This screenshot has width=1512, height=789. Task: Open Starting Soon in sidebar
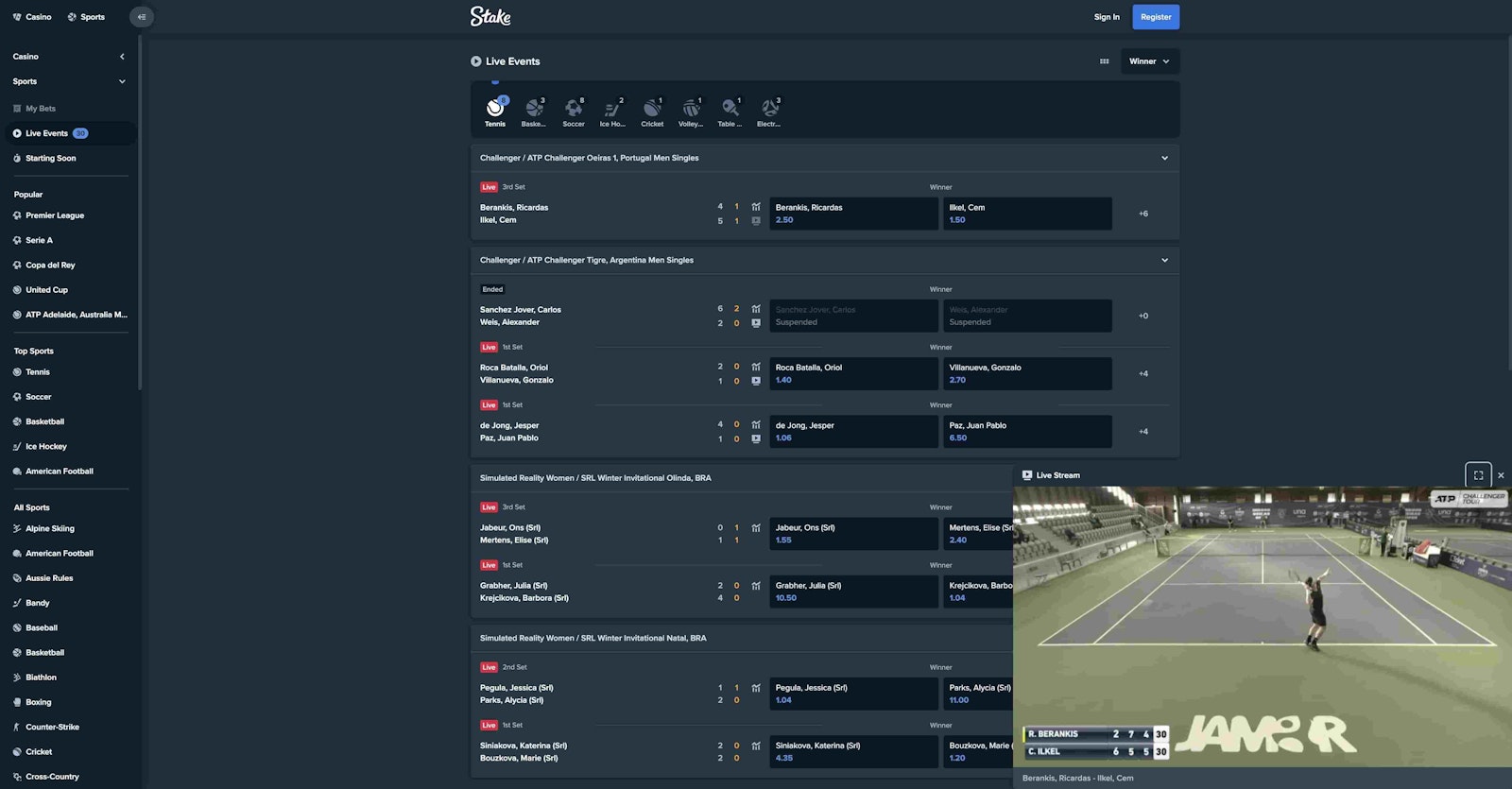pyautogui.click(x=51, y=159)
